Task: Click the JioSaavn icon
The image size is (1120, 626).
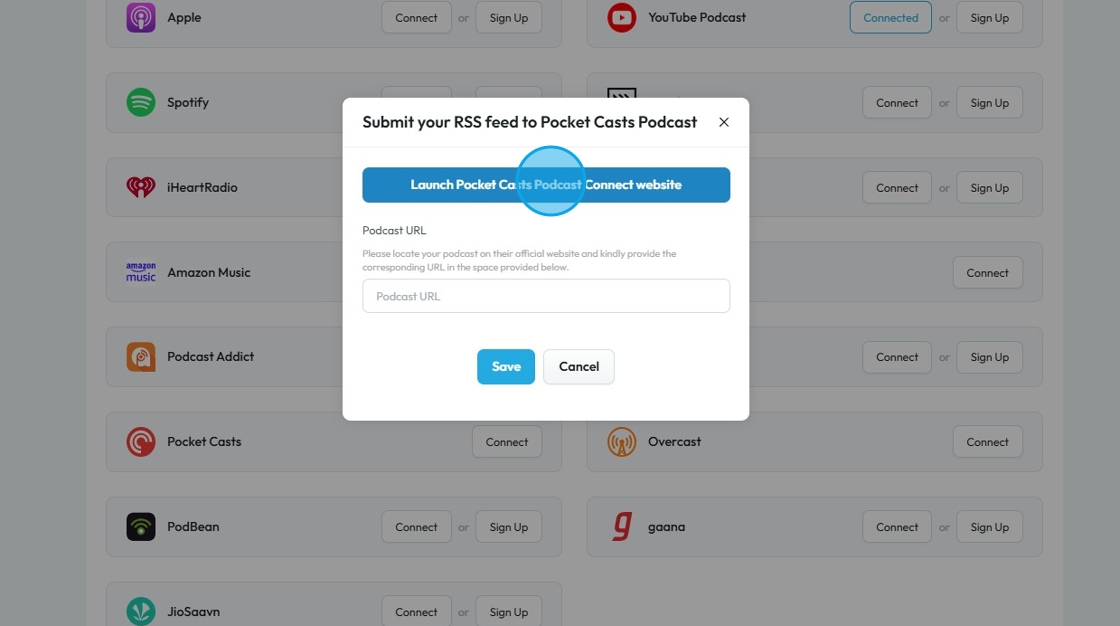Action: [141, 611]
